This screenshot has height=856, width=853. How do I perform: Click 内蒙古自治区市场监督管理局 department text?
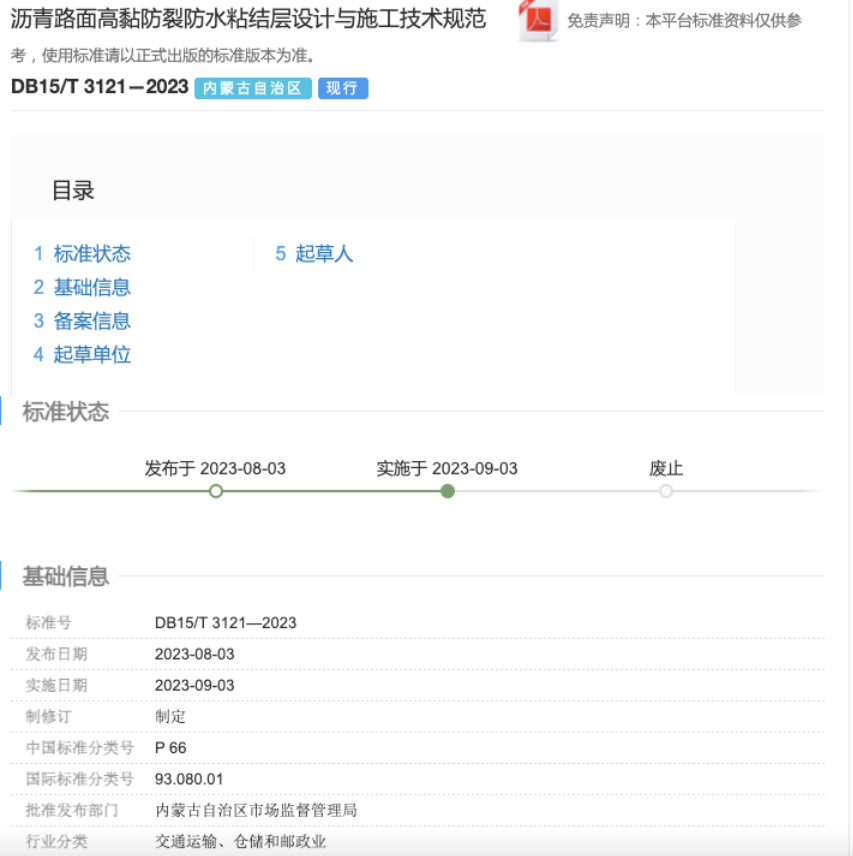click(255, 810)
